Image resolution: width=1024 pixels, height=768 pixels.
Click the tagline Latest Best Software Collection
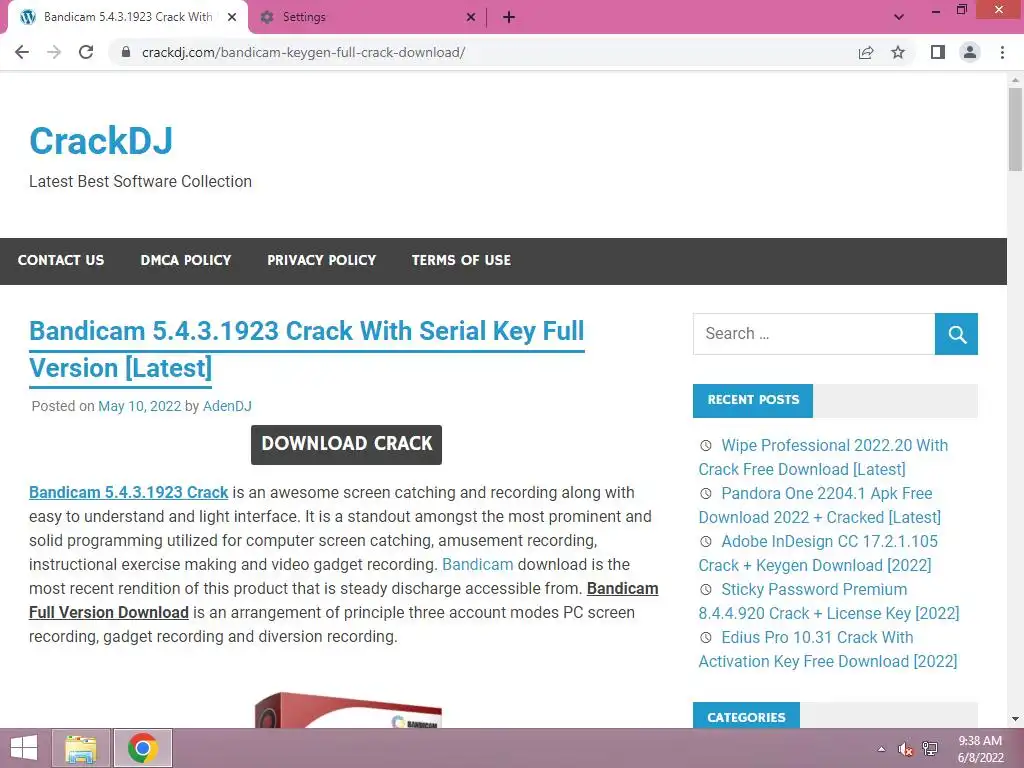(x=140, y=182)
